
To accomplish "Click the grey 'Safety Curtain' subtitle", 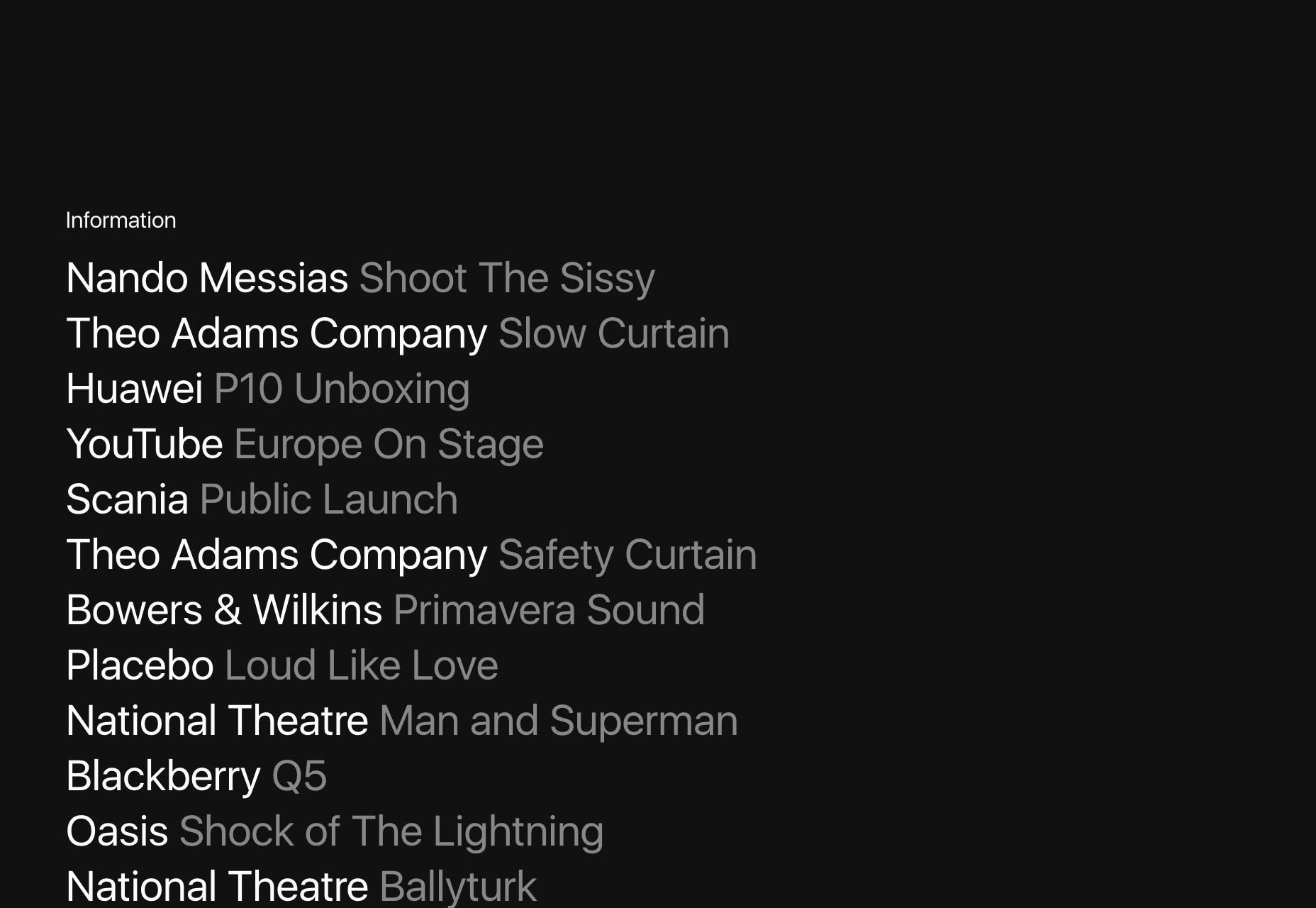I will click(x=628, y=555).
